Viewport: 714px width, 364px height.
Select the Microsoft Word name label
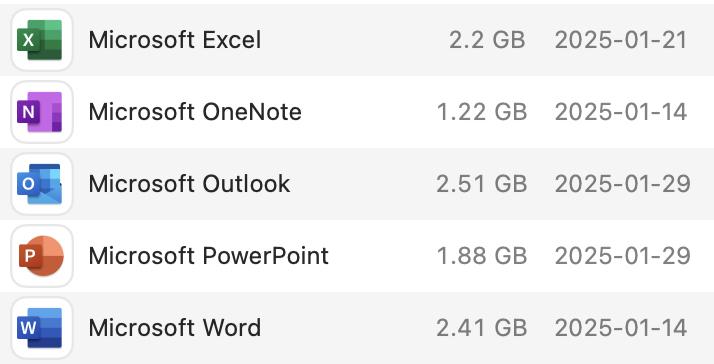point(175,328)
